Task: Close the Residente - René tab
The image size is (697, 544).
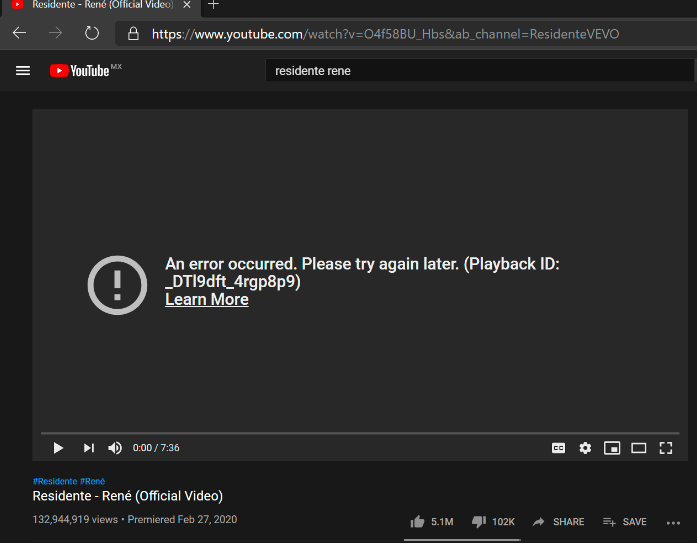Action: (x=187, y=5)
